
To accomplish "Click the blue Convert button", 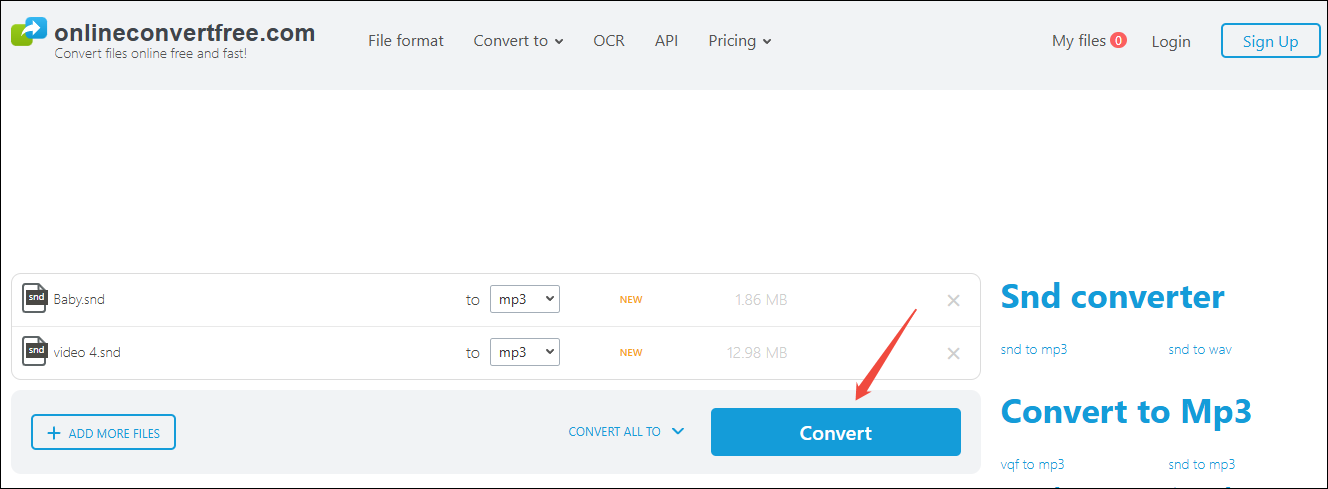I will coord(836,432).
